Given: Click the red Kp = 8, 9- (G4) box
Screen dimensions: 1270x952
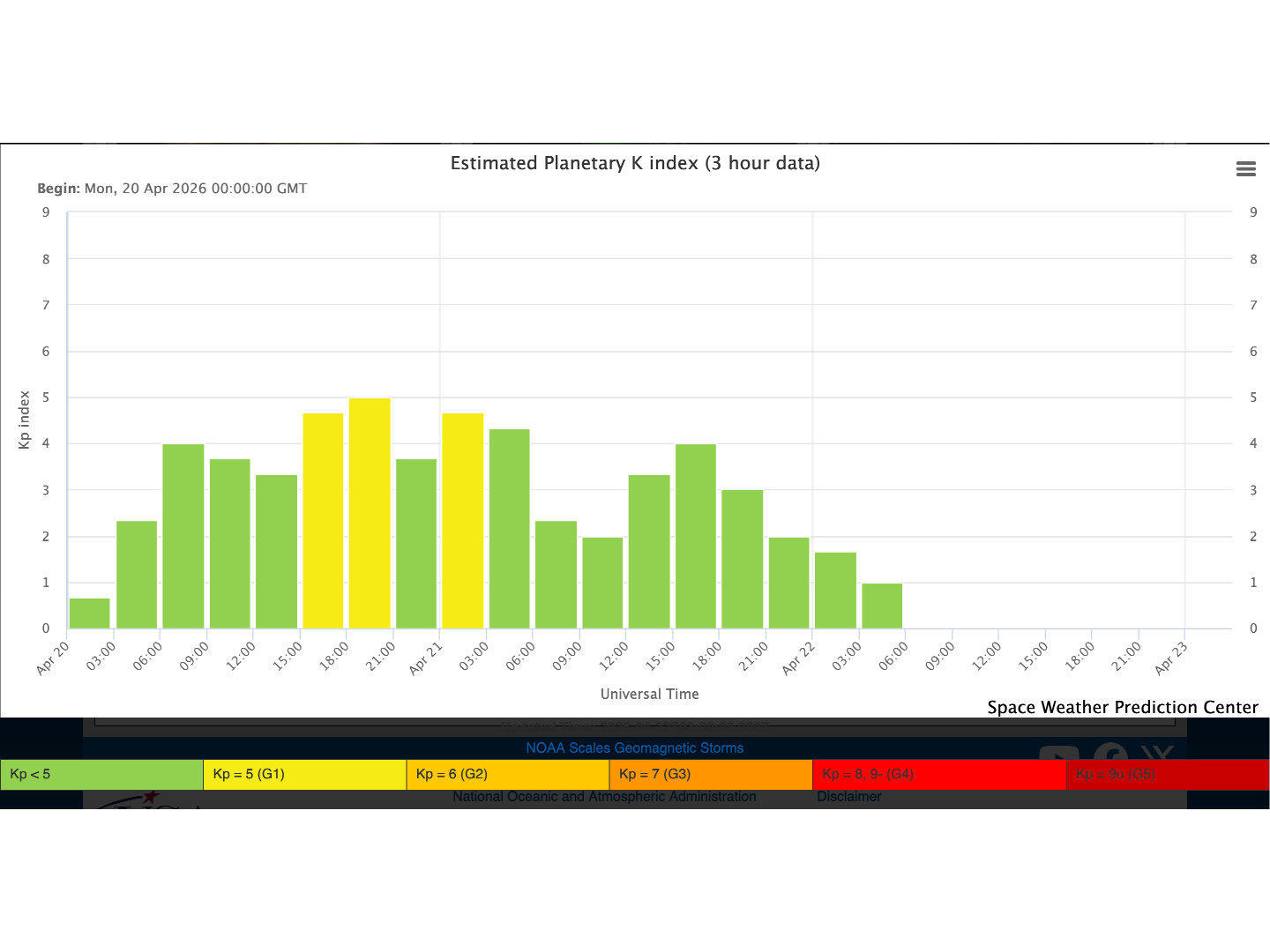Looking at the screenshot, I should click(x=939, y=774).
